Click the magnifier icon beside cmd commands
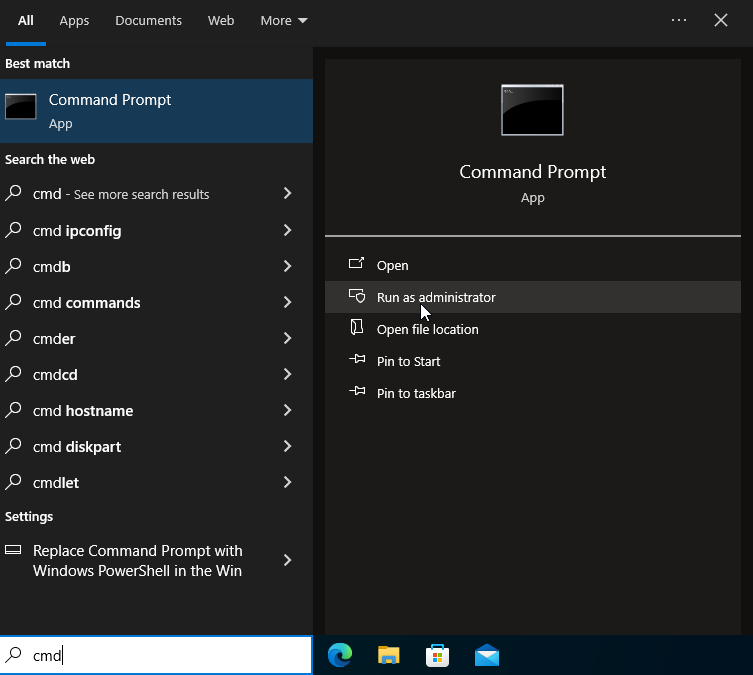Screen dimensions: 753x675 (13, 302)
